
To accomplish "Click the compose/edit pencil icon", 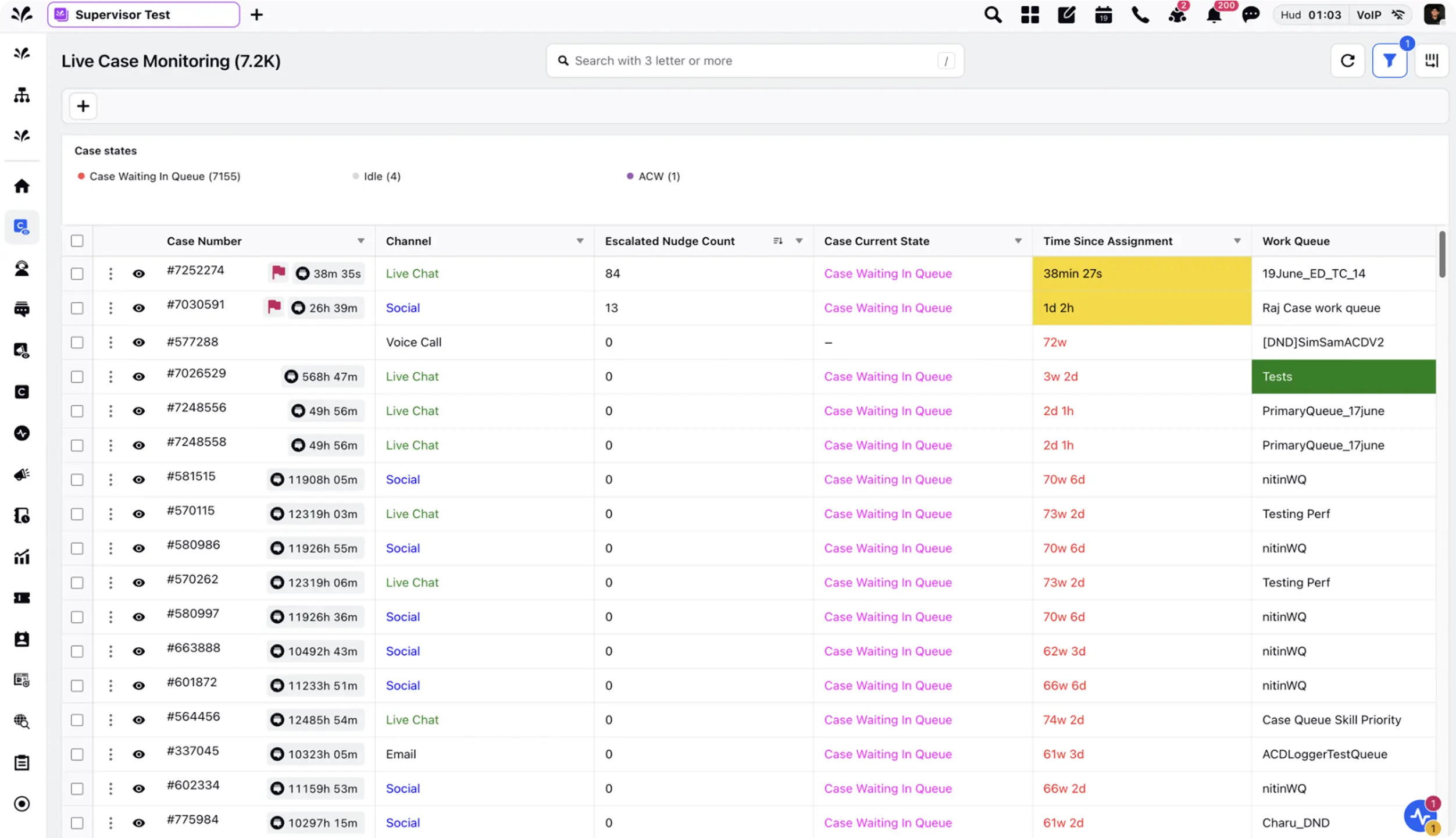I will (1066, 15).
